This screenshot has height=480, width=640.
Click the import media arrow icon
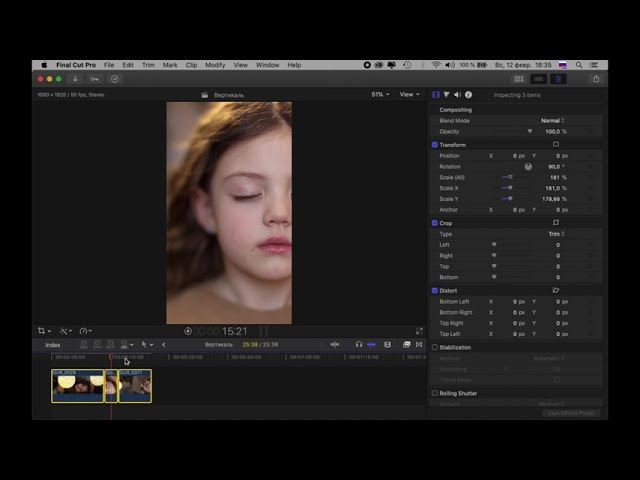pyautogui.click(x=75, y=79)
